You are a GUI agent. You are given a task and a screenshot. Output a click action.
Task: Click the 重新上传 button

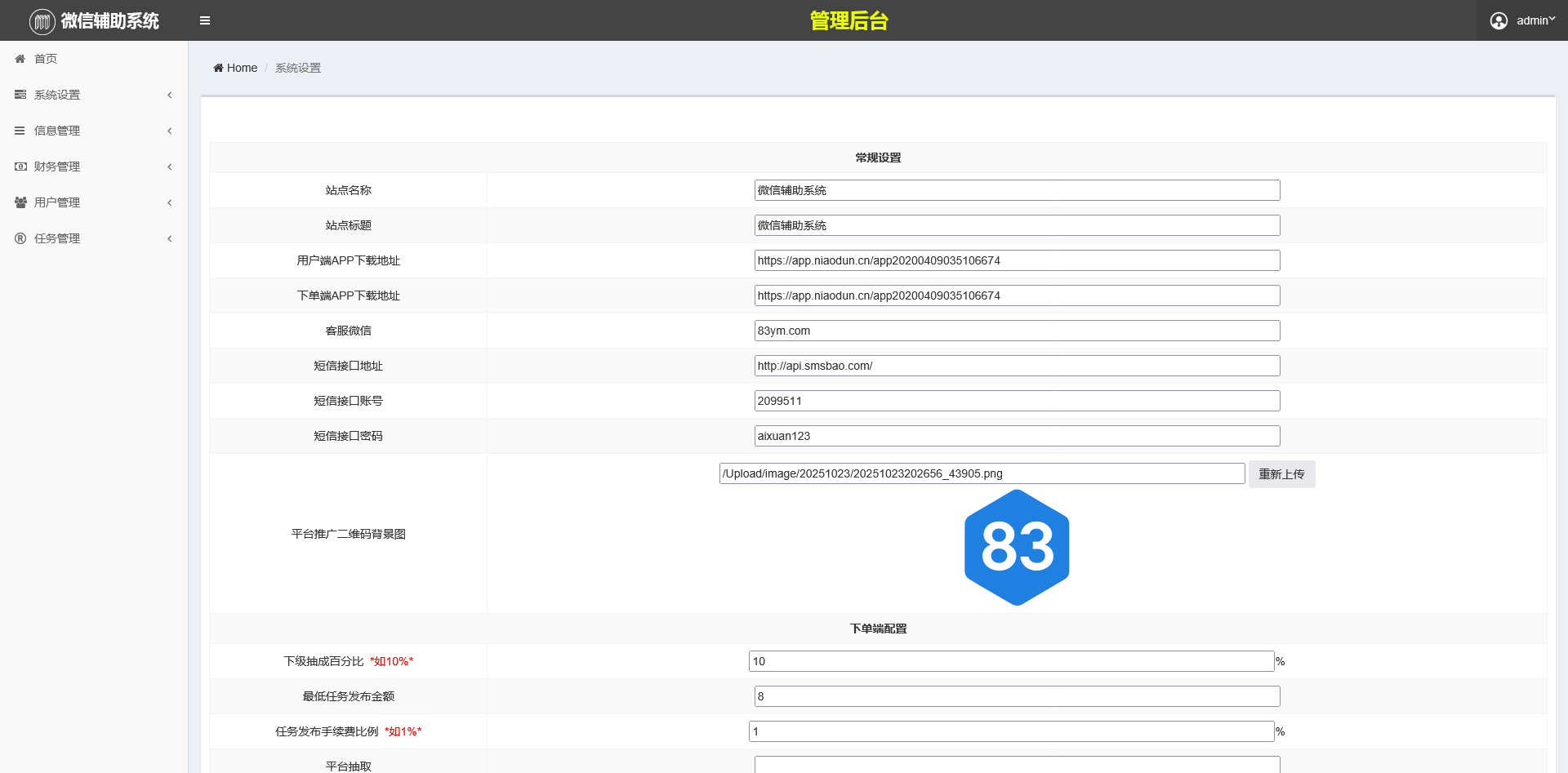pyautogui.click(x=1281, y=474)
